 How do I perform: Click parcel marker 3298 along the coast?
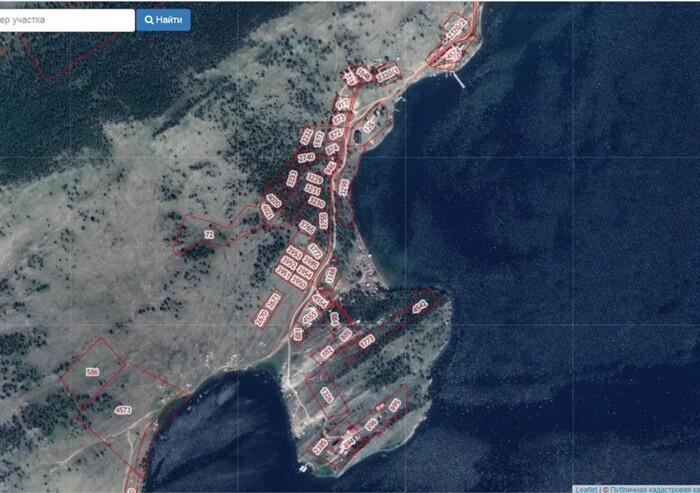[x=343, y=188]
